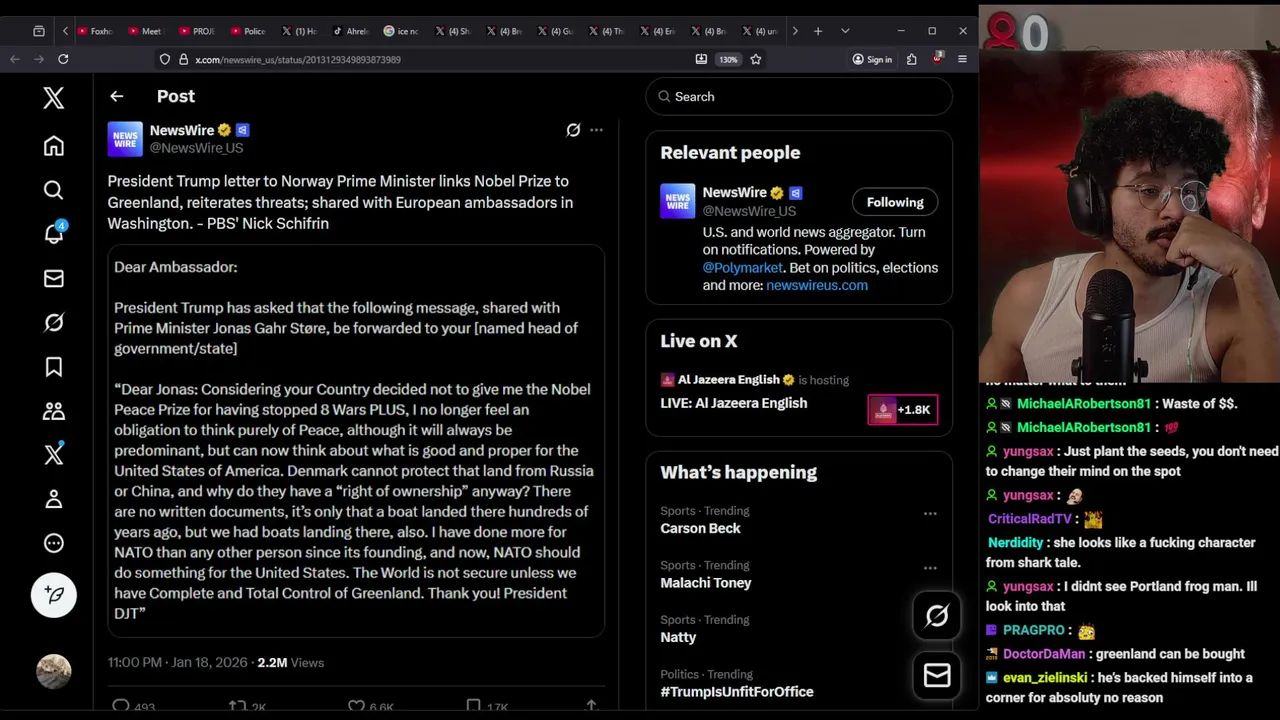Screen dimensions: 1280x720
Task: Open post three-dot more menu
Action: point(596,130)
